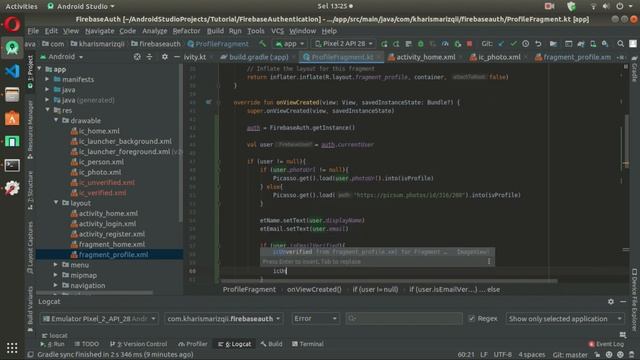Open the 9: Version Control tool window
Viewport: 640px width, 360px height.
tap(138, 344)
